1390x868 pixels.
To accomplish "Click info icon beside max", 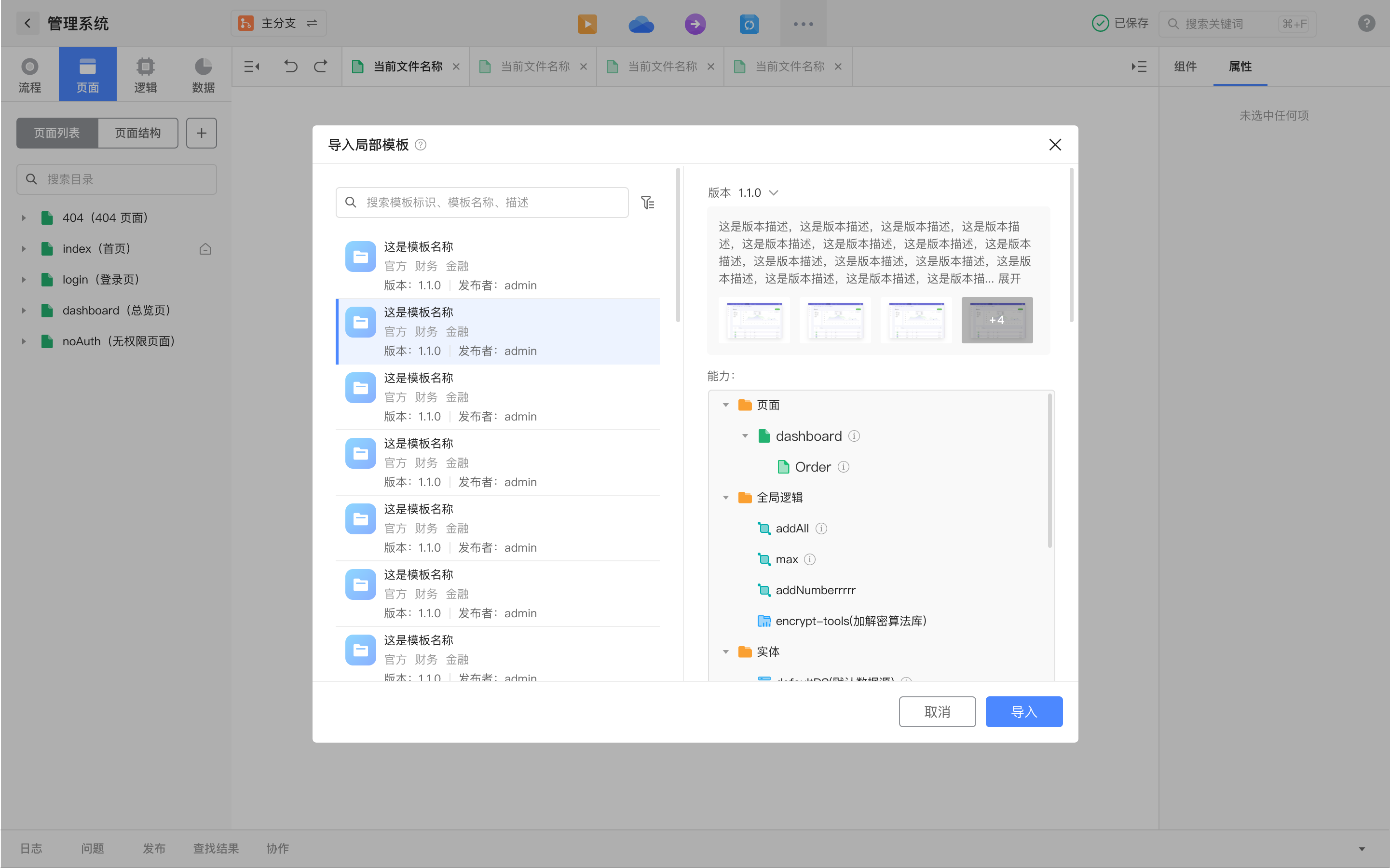I will pyautogui.click(x=809, y=559).
